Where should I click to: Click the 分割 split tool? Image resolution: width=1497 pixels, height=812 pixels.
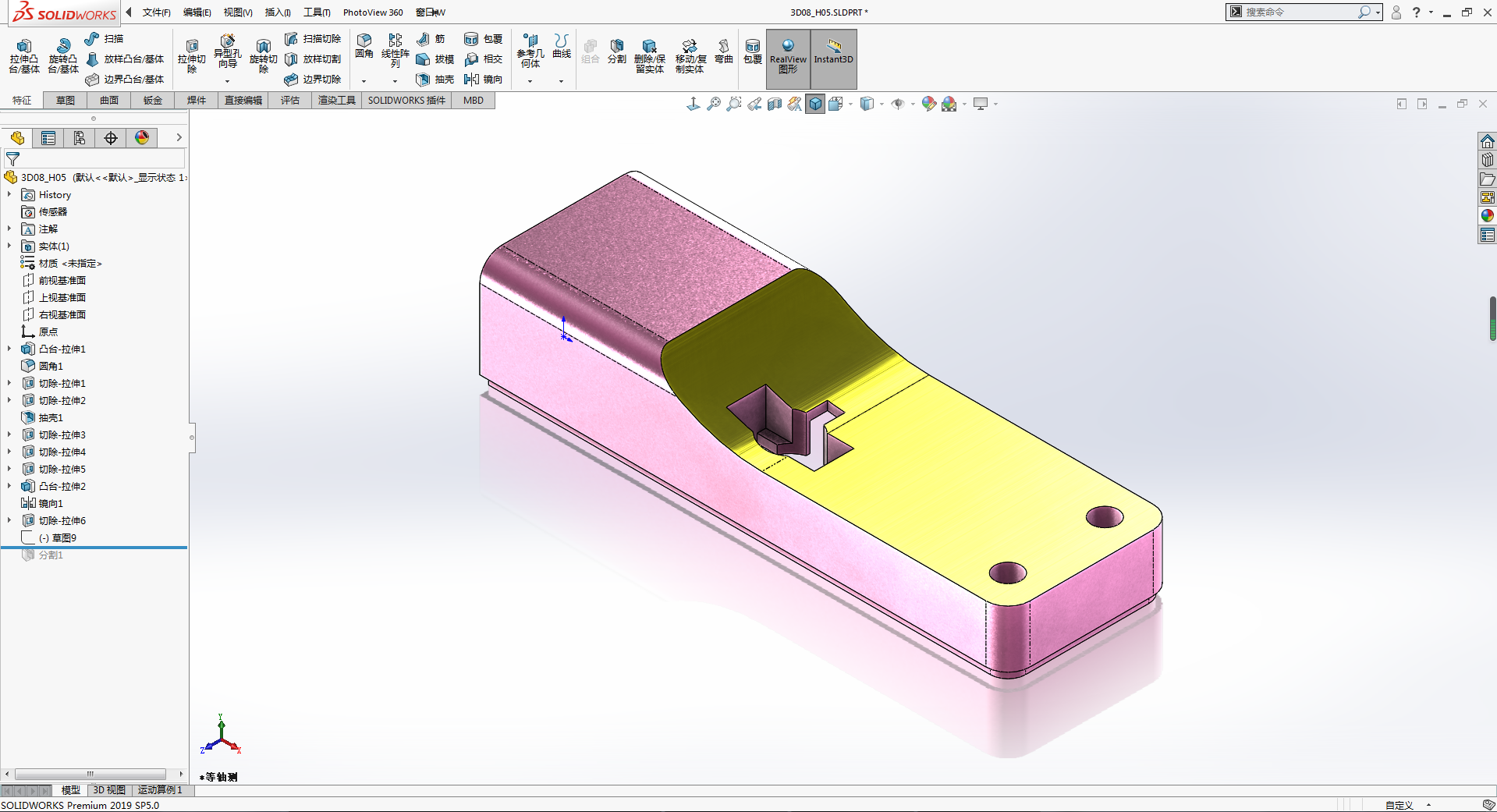pyautogui.click(x=617, y=51)
